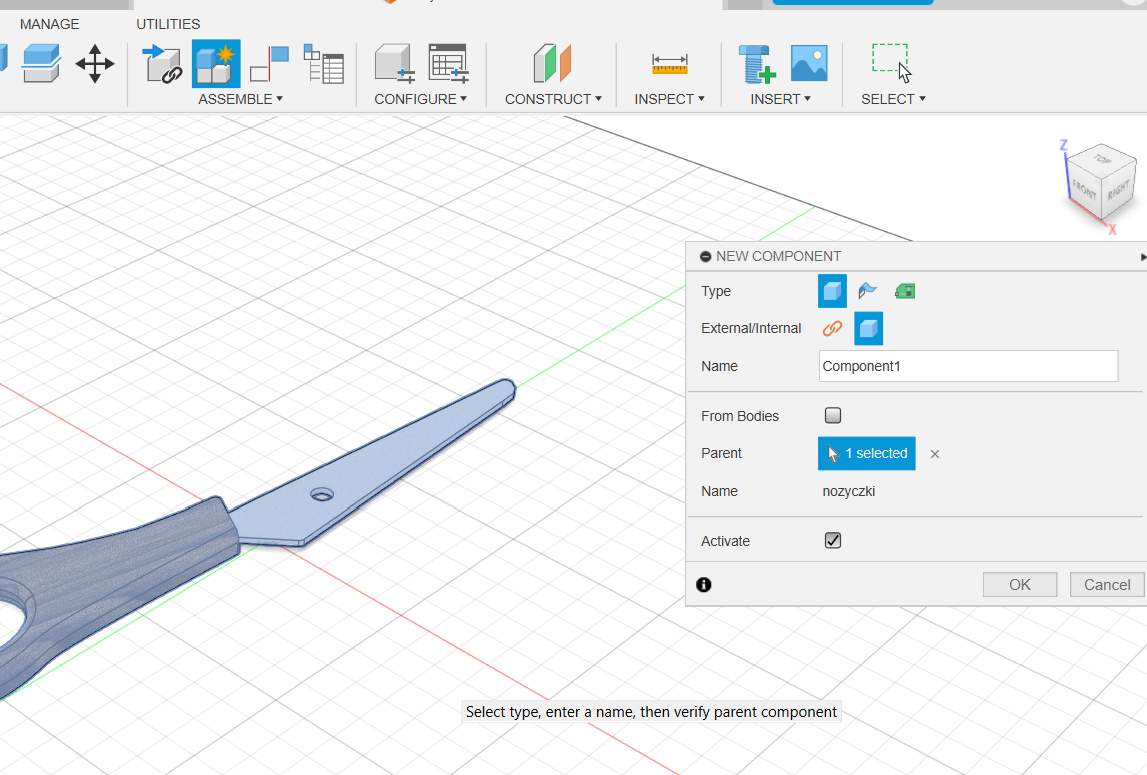Image resolution: width=1147 pixels, height=775 pixels.
Task: Click the Move/Copy arrows tool
Action: coord(95,63)
